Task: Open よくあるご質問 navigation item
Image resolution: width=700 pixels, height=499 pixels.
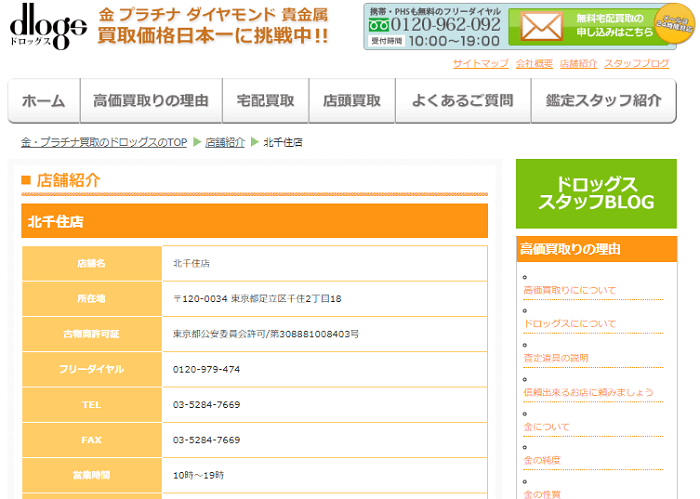Action: [463, 101]
